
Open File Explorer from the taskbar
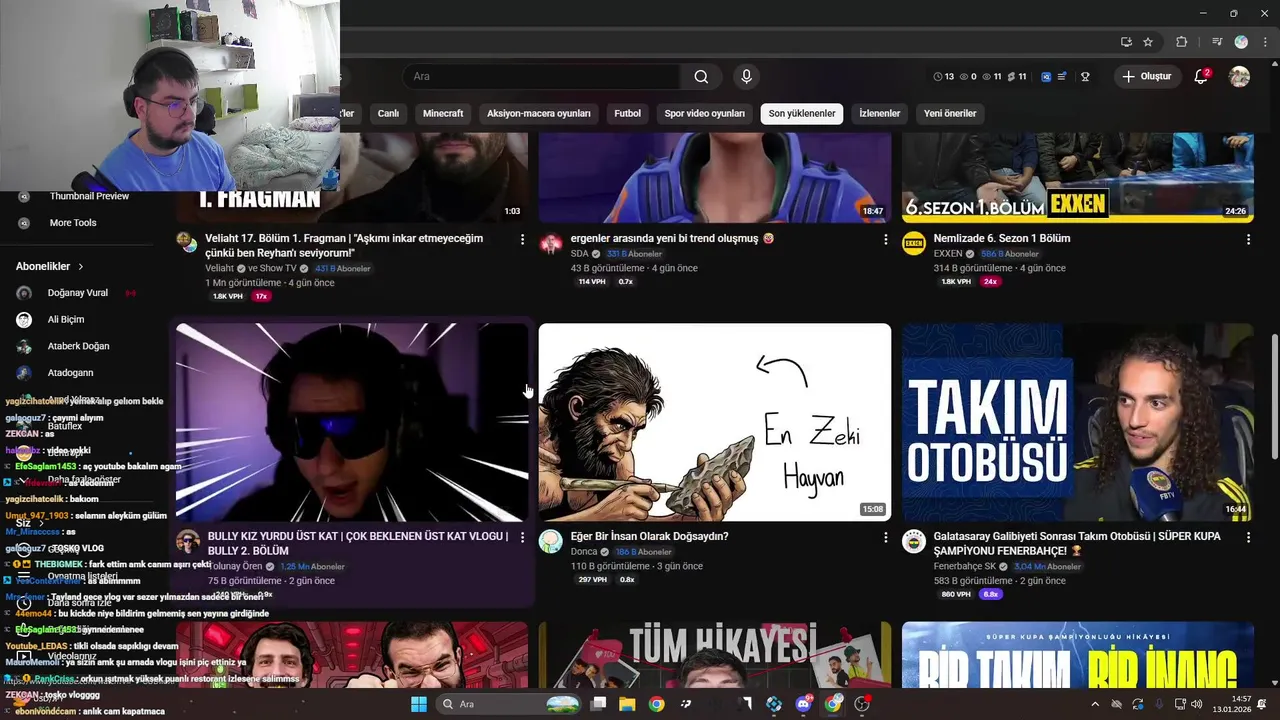627,704
